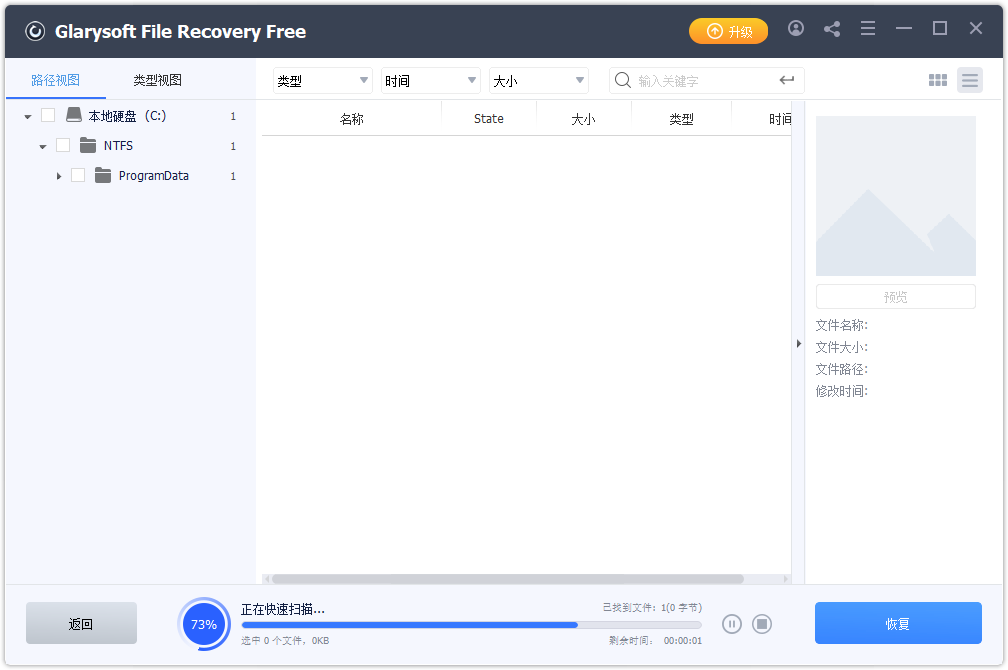
Task: Click the search magnifier icon
Action: coord(621,80)
